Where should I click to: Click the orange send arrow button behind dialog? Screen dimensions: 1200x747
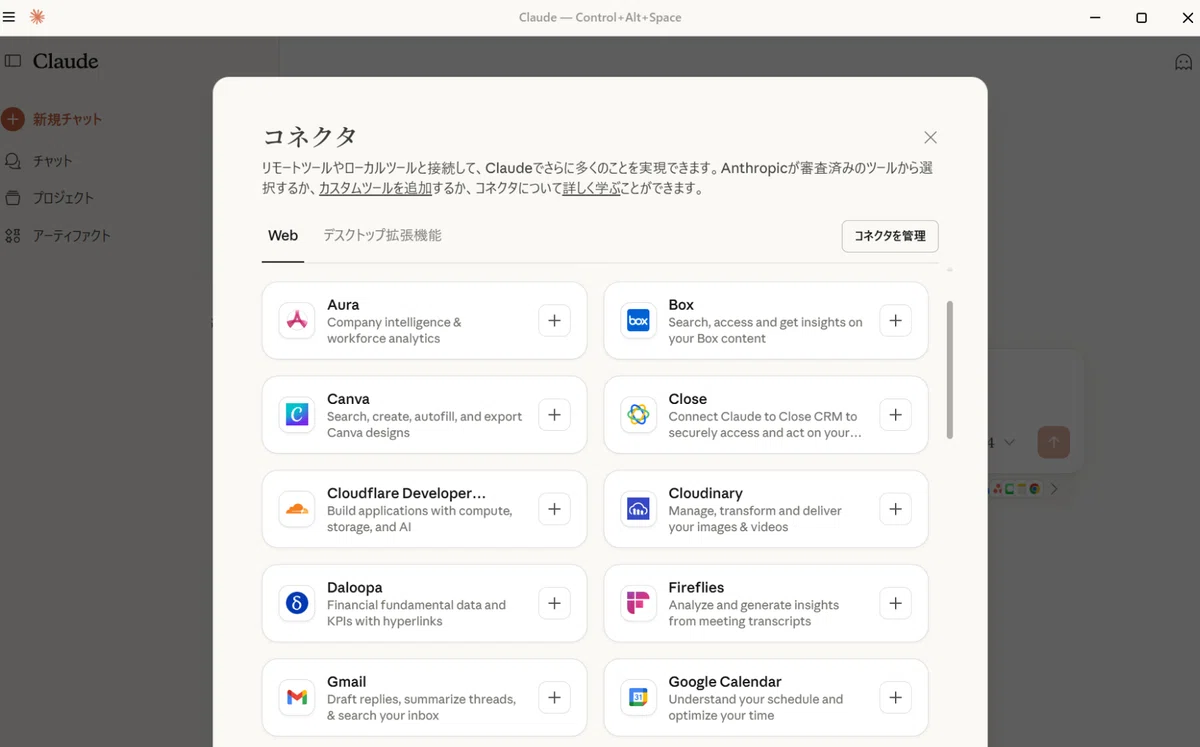[x=1054, y=442]
